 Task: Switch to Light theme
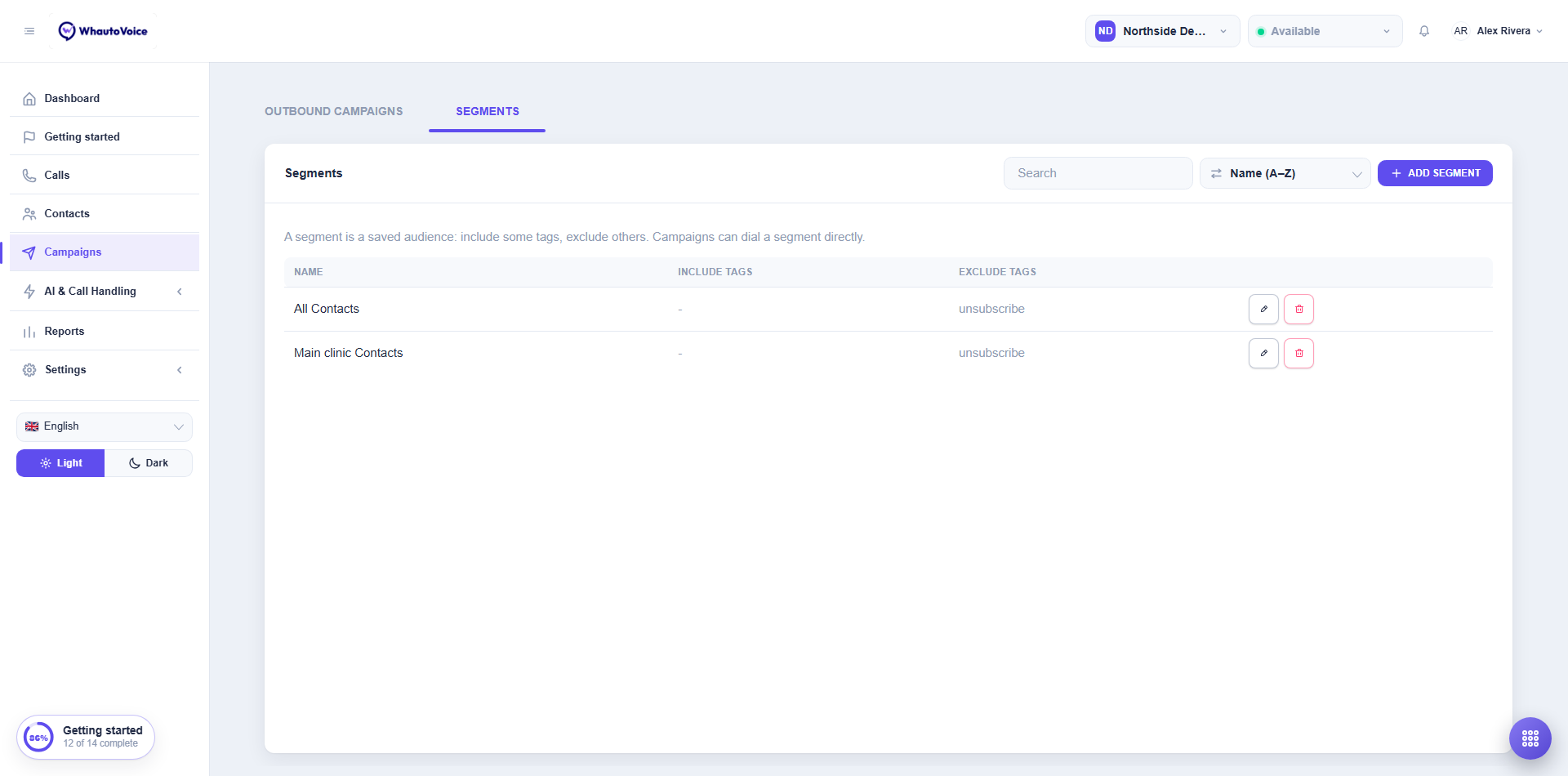(x=60, y=463)
